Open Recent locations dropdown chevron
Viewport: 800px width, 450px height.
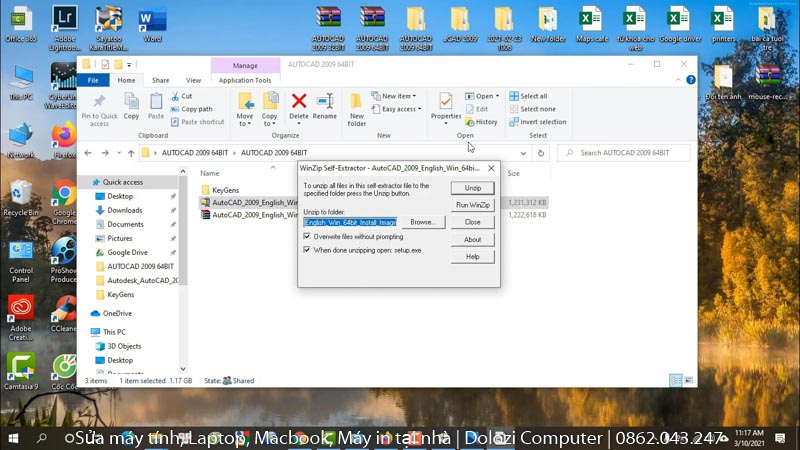point(119,153)
